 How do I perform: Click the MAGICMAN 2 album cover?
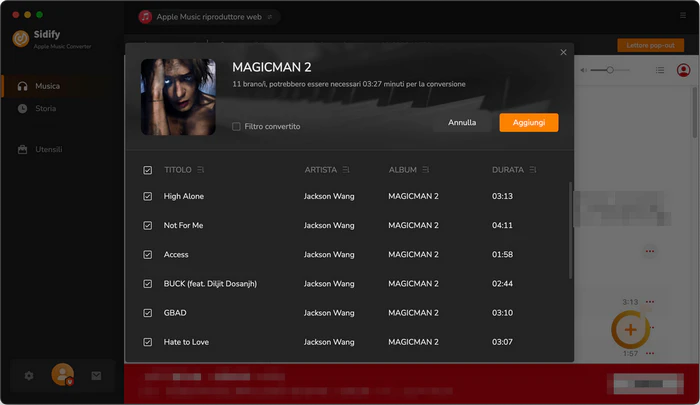[178, 97]
